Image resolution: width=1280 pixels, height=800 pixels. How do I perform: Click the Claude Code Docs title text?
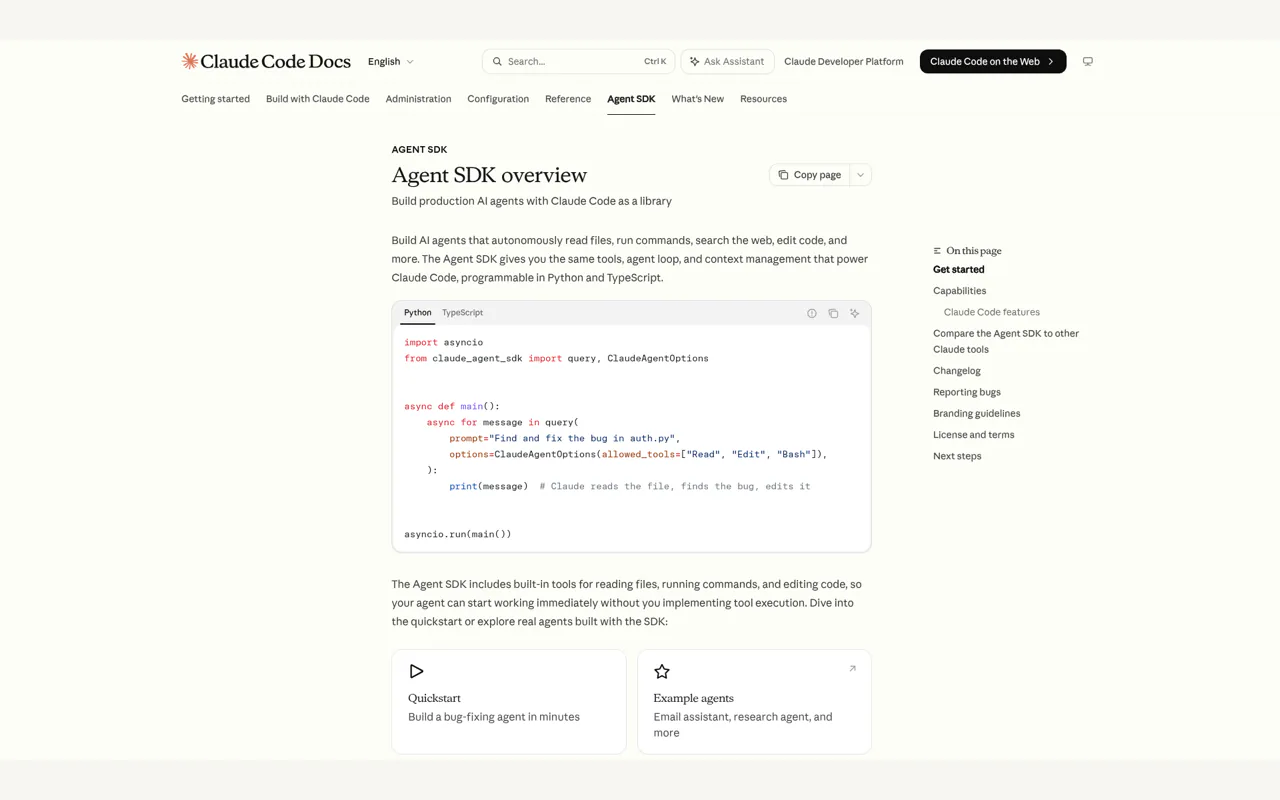(275, 62)
